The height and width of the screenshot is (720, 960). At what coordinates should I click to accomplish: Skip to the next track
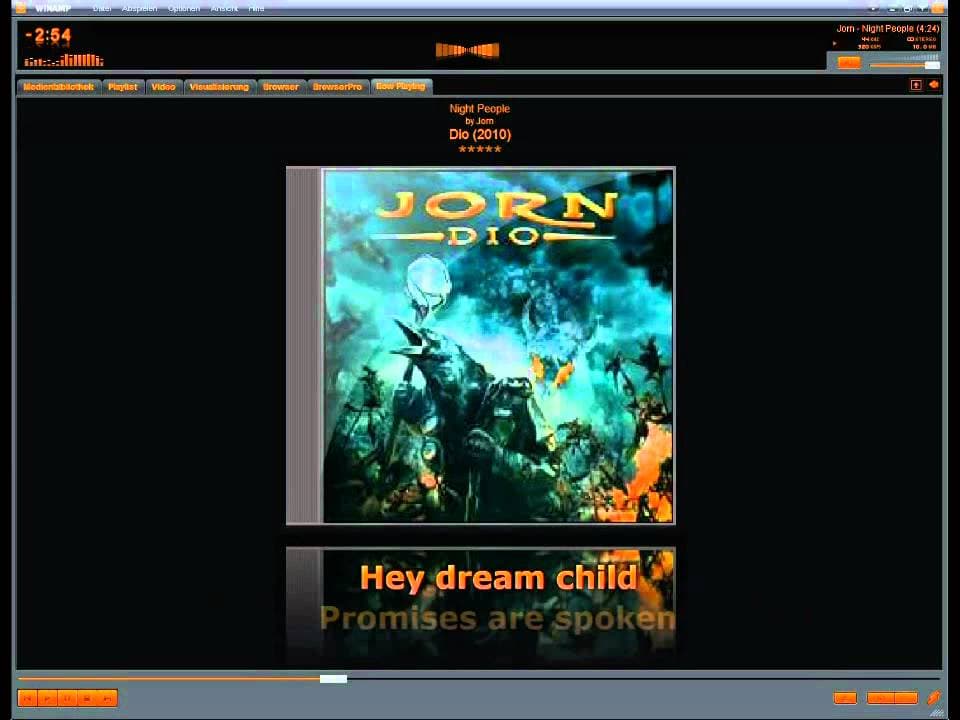coord(107,698)
